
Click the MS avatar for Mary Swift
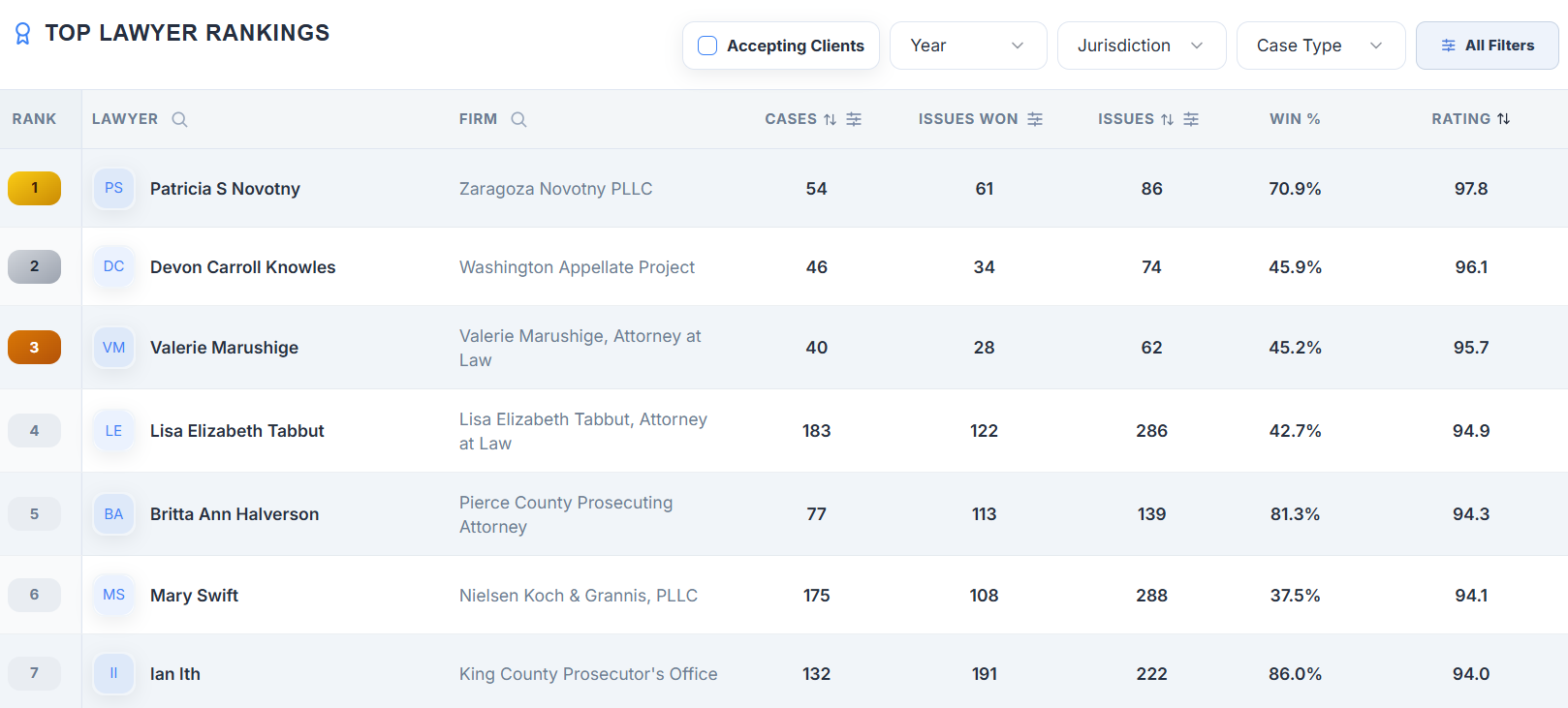point(113,595)
